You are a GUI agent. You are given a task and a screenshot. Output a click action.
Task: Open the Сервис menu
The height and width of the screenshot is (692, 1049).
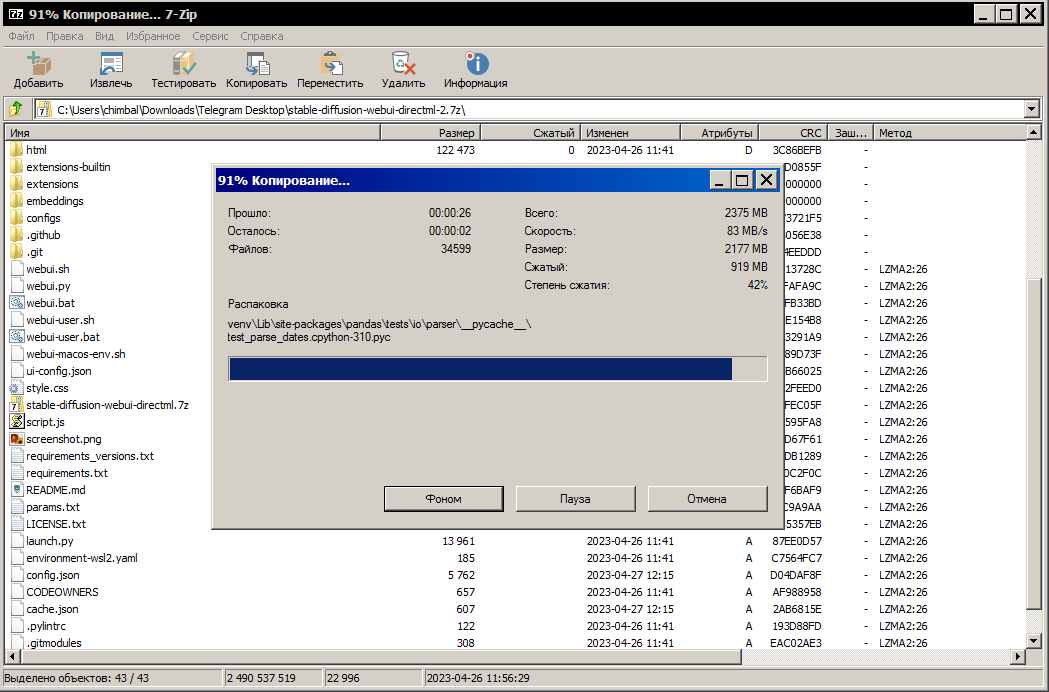click(210, 36)
